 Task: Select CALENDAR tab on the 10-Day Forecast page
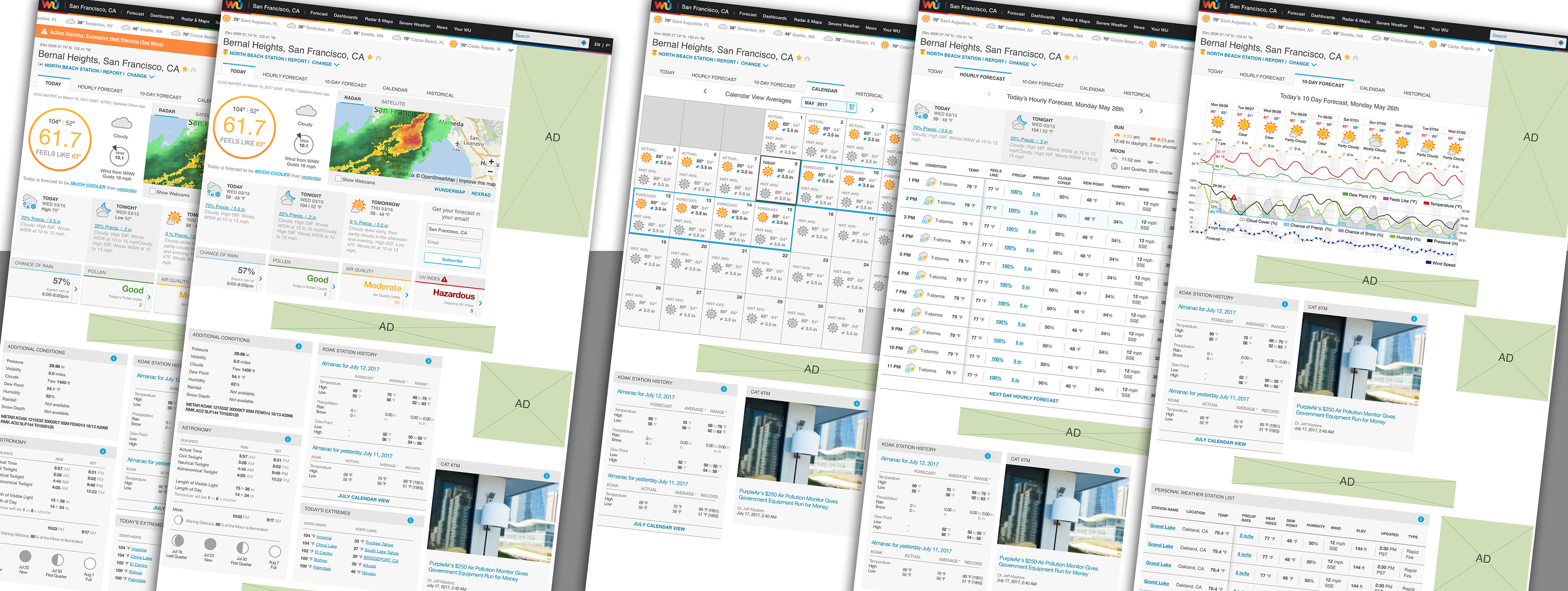(x=1372, y=89)
